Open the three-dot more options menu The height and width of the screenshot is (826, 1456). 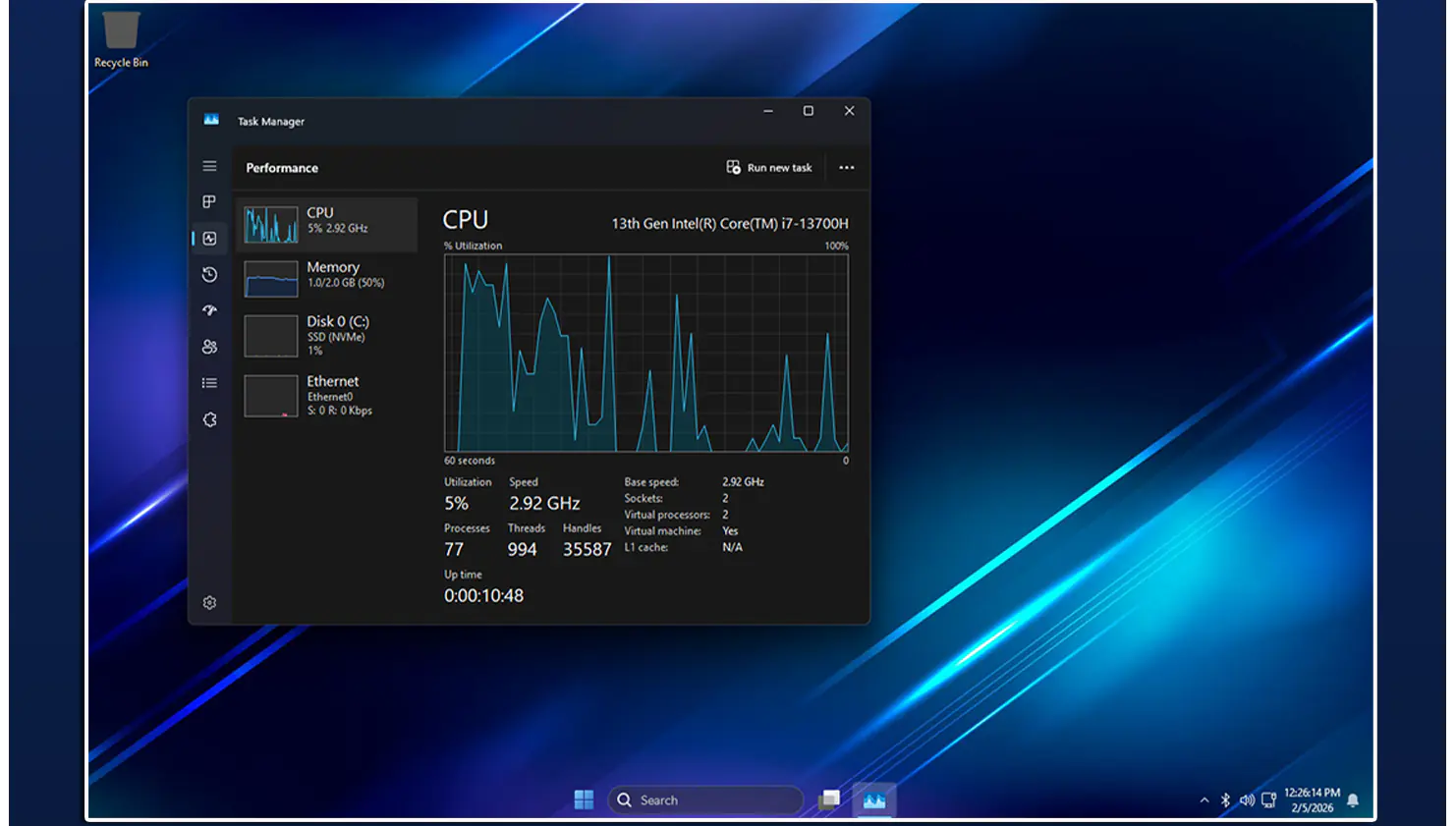pos(846,168)
